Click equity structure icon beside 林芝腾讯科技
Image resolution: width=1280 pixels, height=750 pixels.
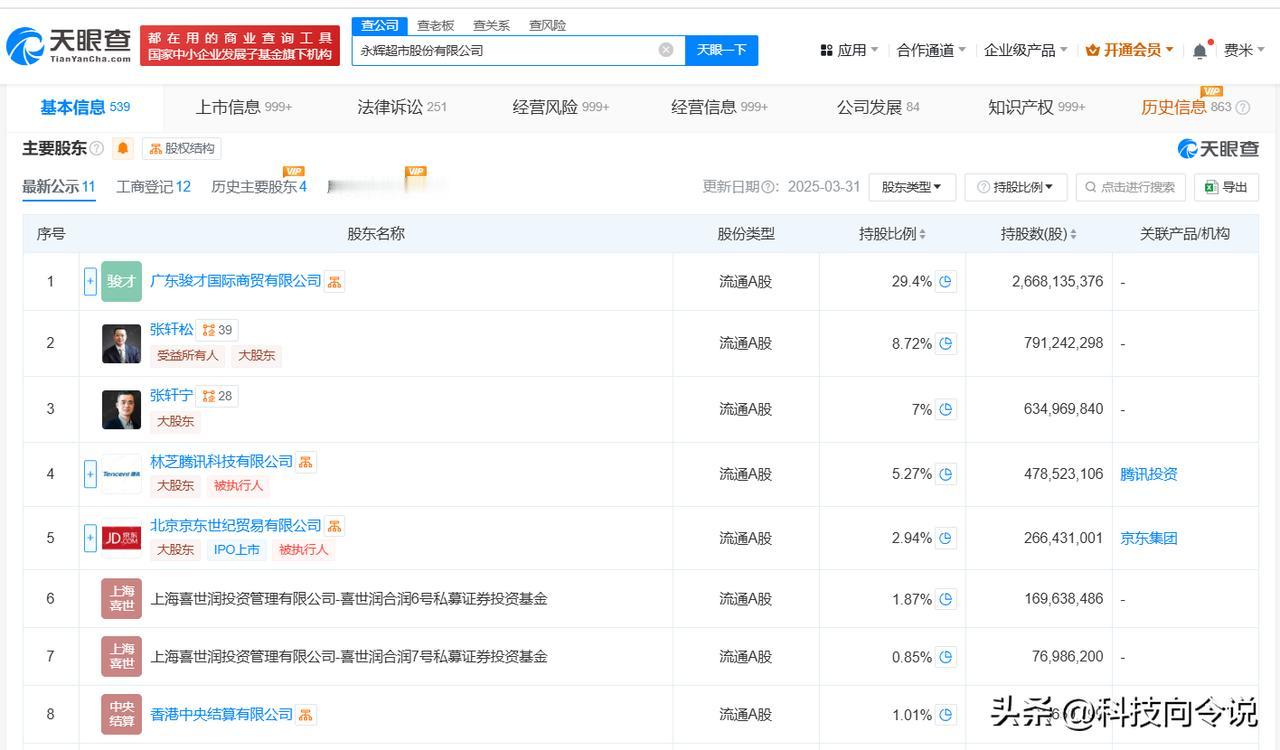pos(306,462)
